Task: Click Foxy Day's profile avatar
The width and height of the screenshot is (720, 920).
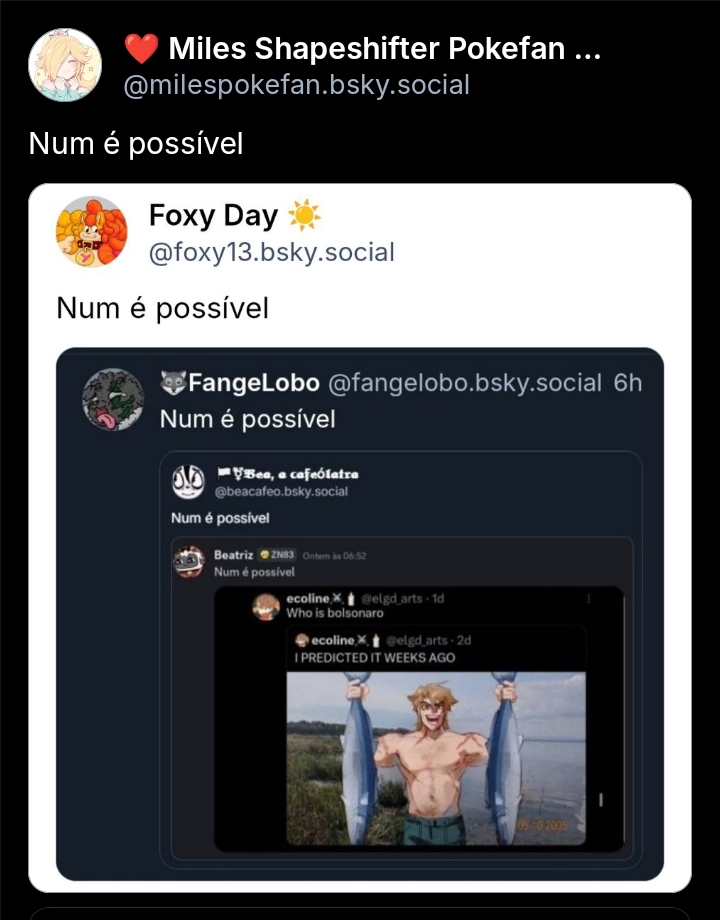Action: (x=91, y=232)
